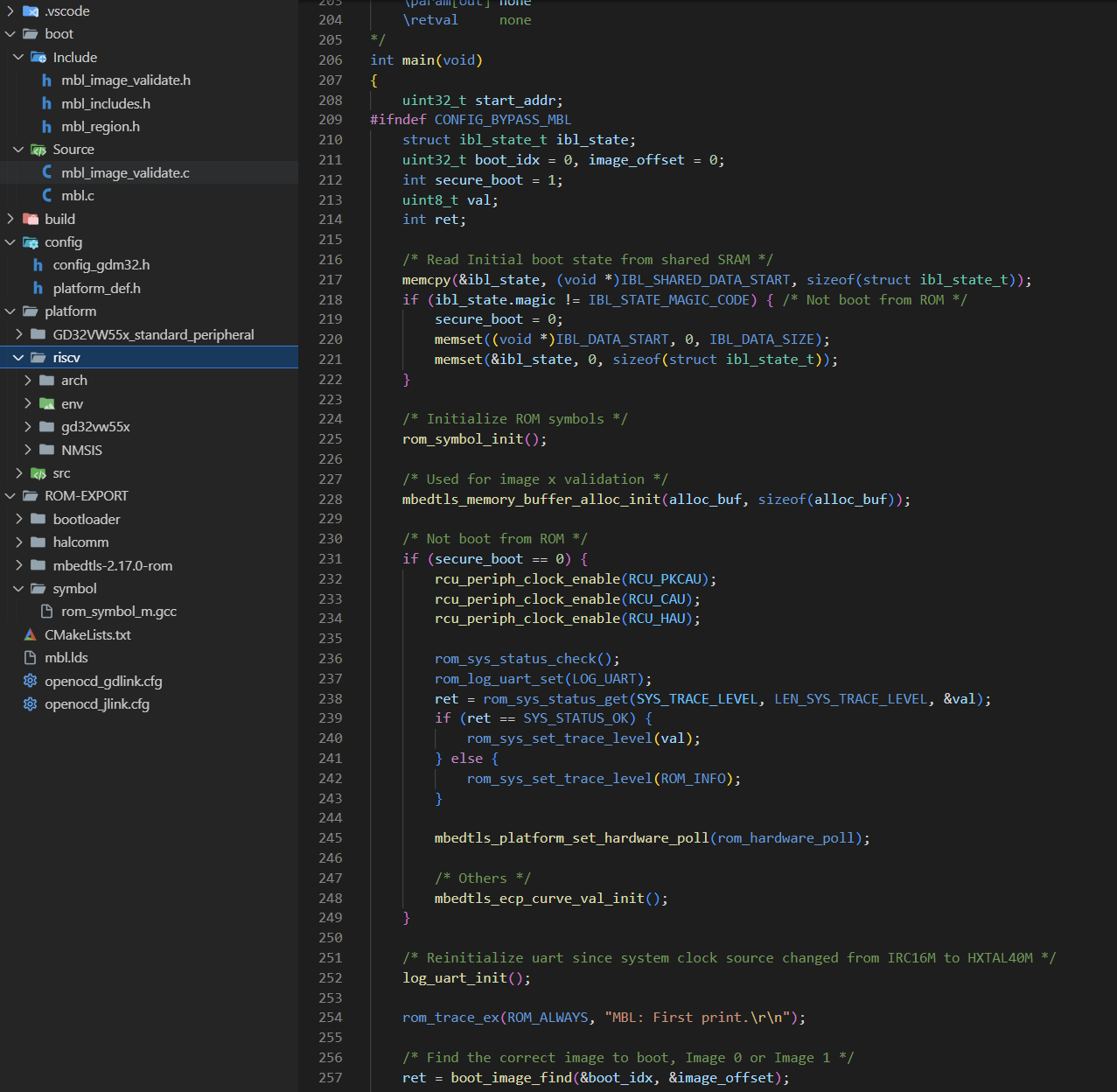
Task: Expand the mbedtls-2.17.0-rom folder chevron
Action: 18,566
